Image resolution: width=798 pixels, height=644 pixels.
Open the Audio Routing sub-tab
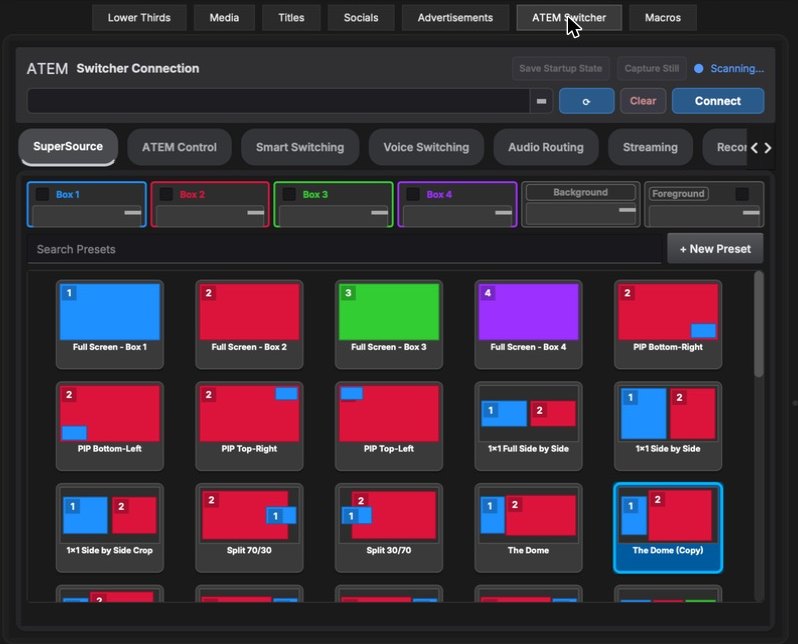tap(546, 147)
